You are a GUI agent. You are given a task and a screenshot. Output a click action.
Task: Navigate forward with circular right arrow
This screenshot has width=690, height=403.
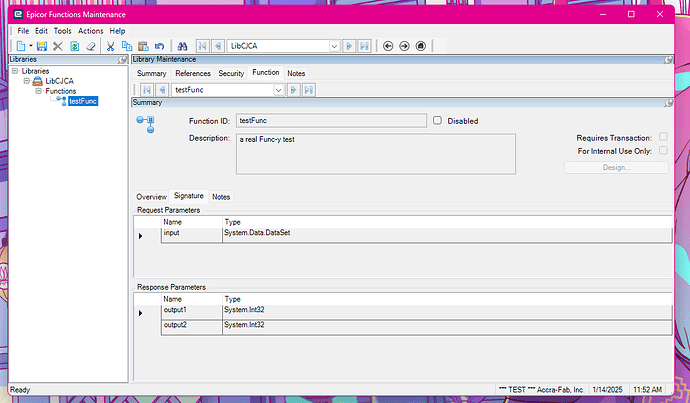point(404,46)
